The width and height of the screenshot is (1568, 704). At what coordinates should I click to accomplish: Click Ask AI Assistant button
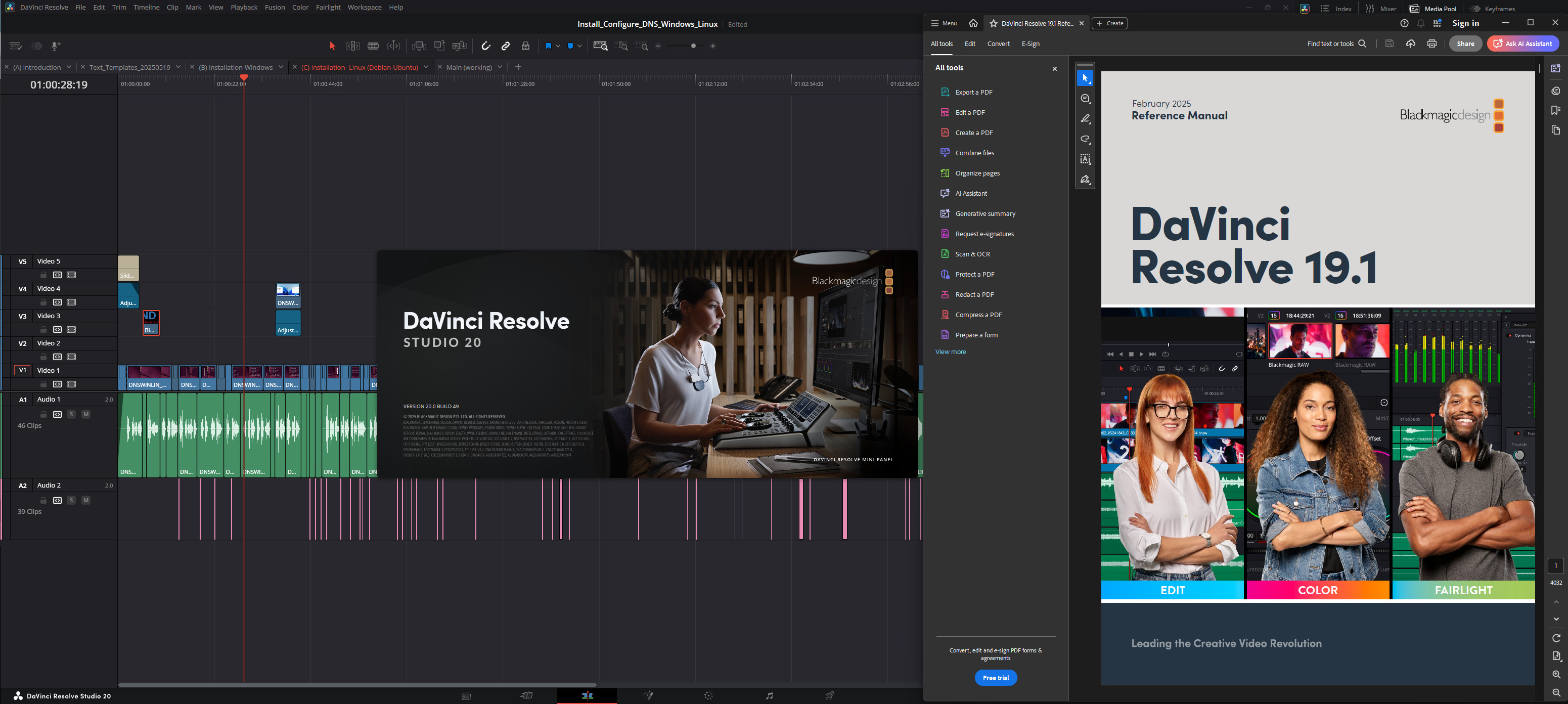click(1522, 43)
